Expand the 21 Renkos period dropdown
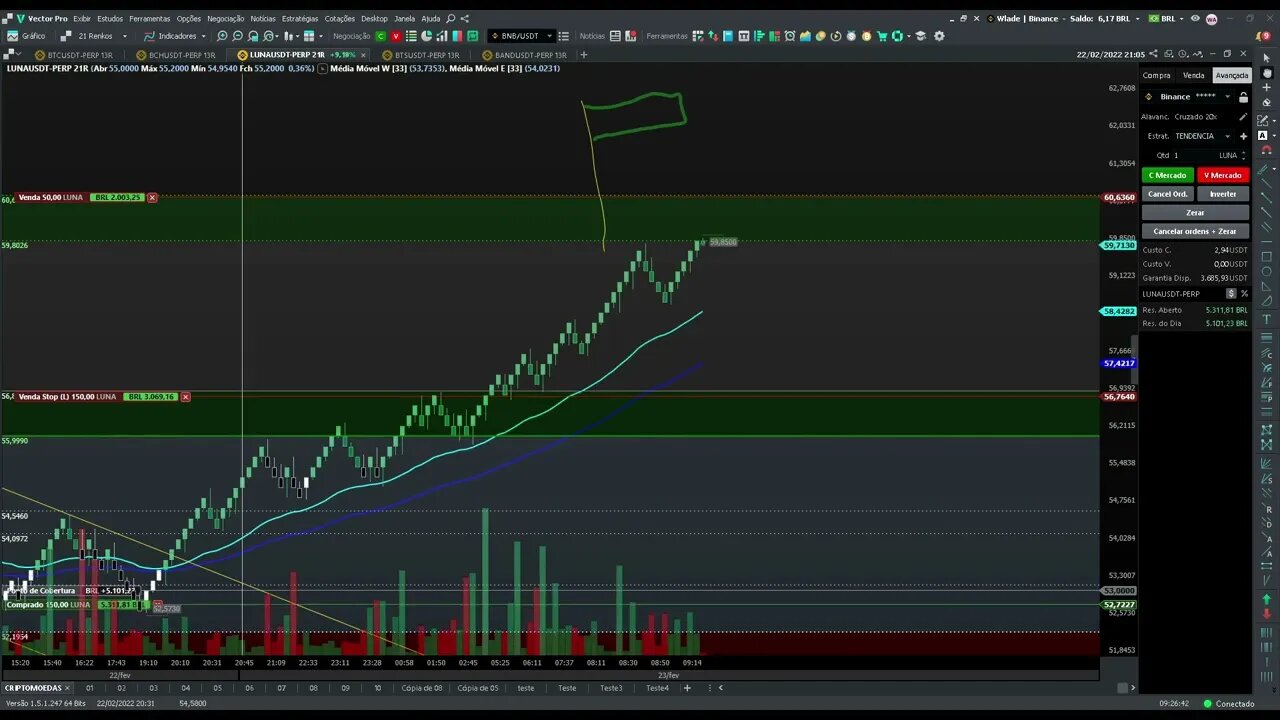This screenshot has height=720, width=1280. click(123, 36)
